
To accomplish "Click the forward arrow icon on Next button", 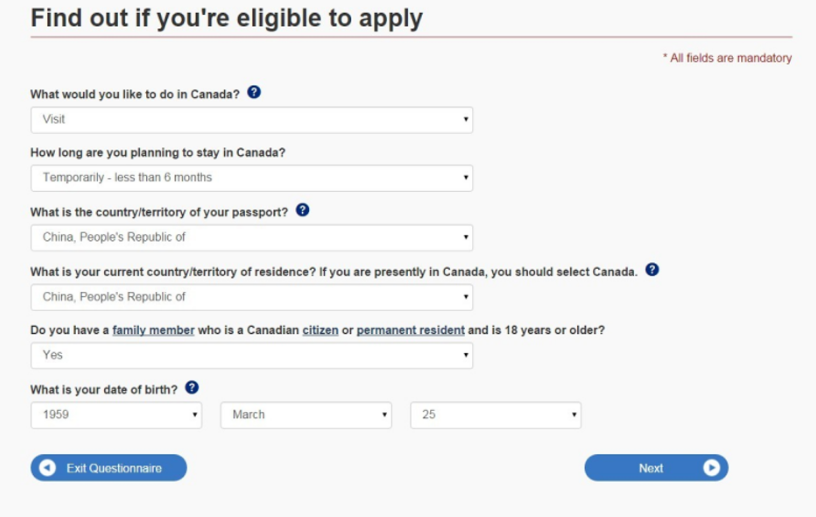I will click(711, 467).
